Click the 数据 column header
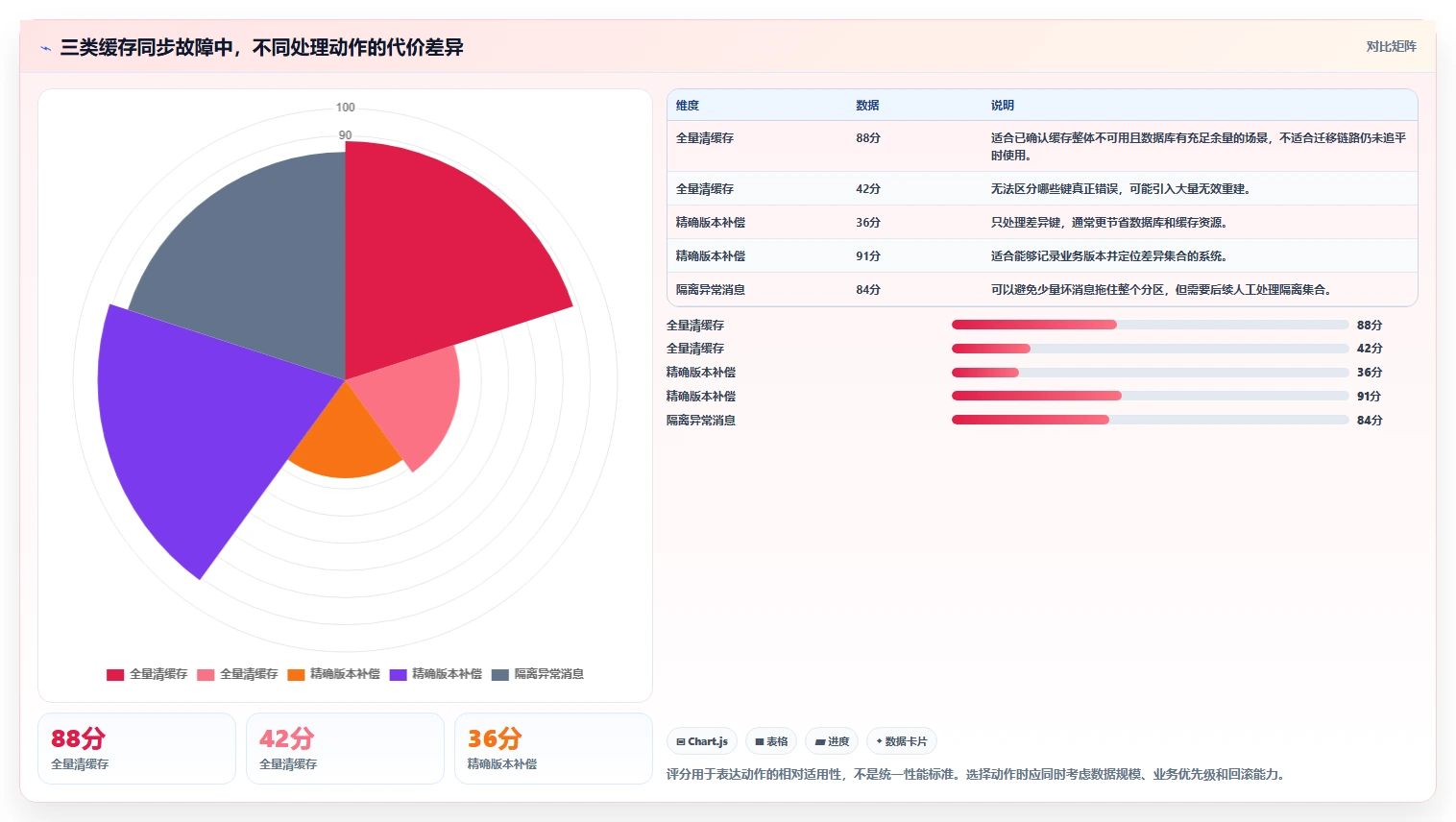Image resolution: width=1456 pixels, height=822 pixels. pos(867,106)
